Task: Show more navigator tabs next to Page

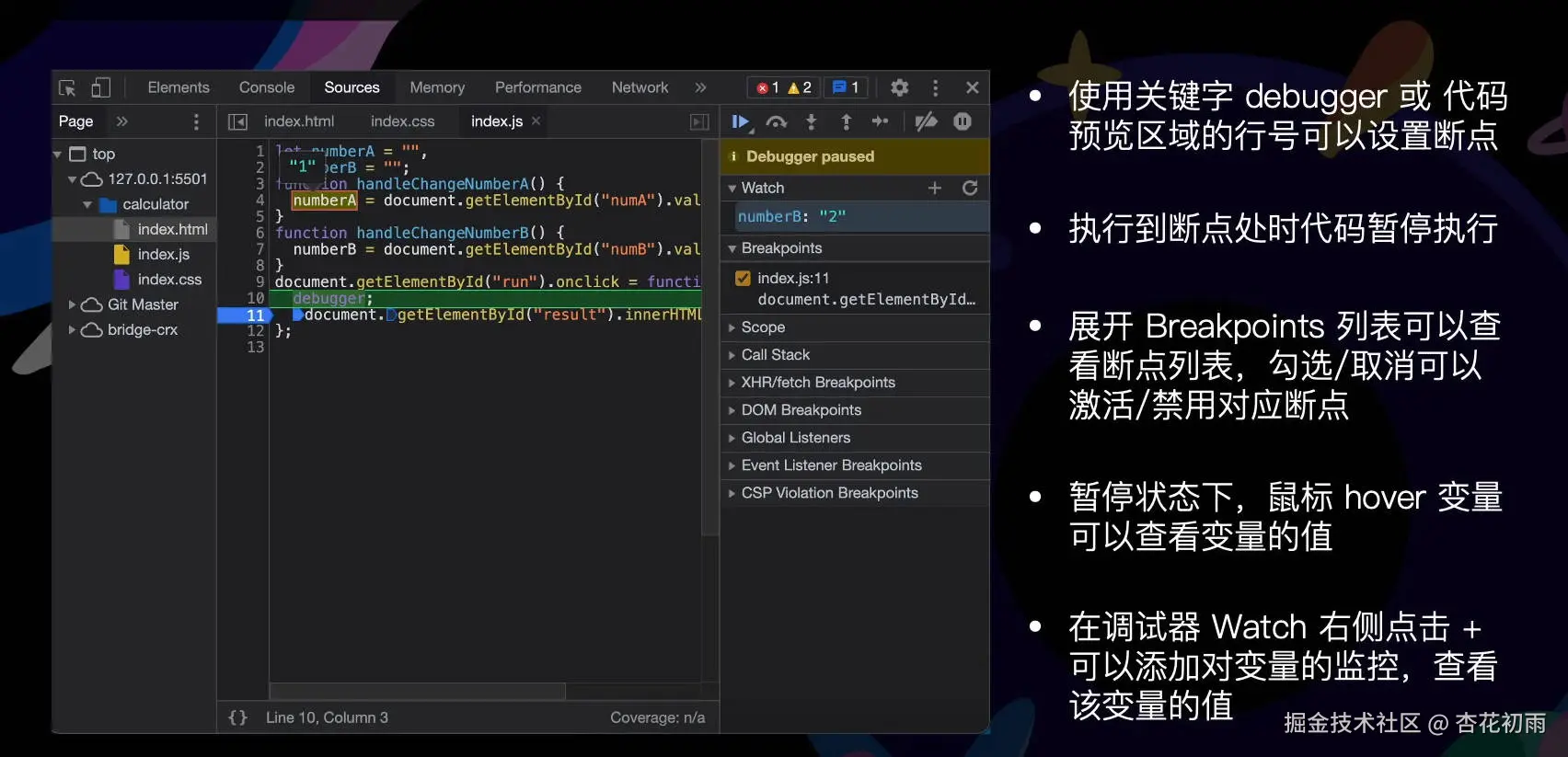Action: click(x=121, y=121)
